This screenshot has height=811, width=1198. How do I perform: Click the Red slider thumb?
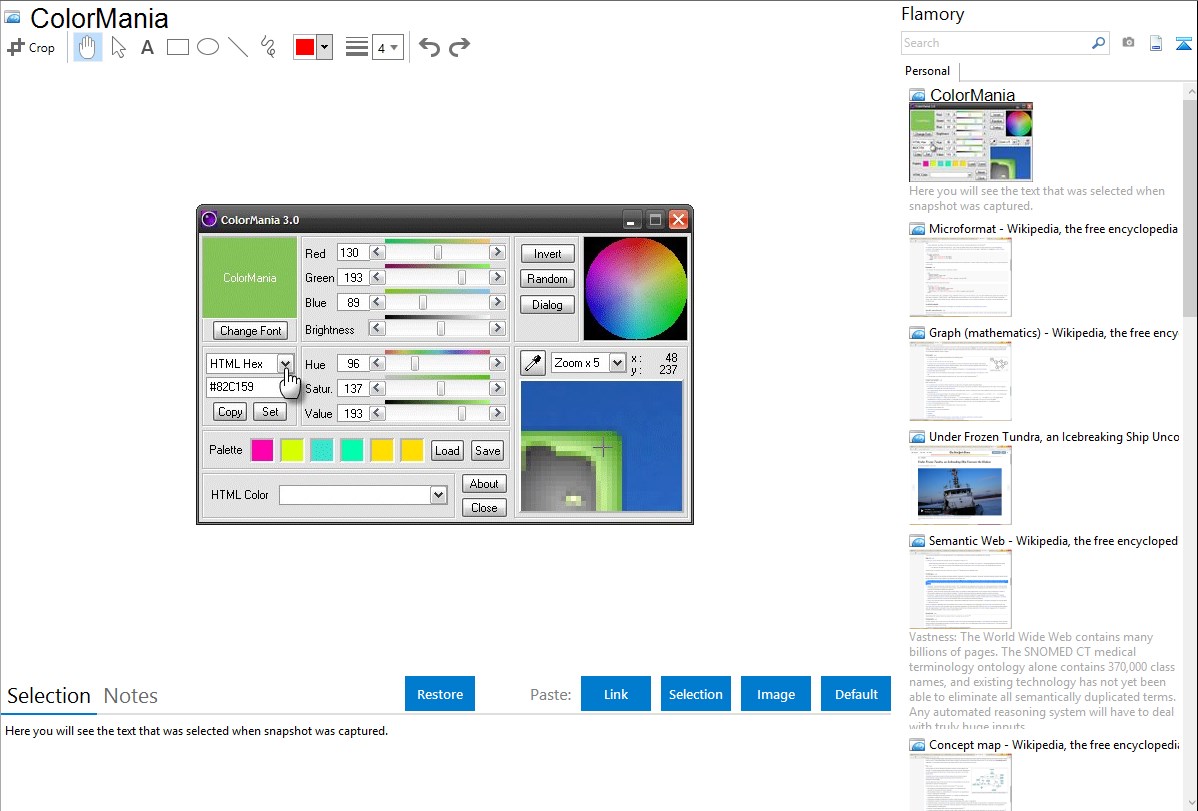438,252
